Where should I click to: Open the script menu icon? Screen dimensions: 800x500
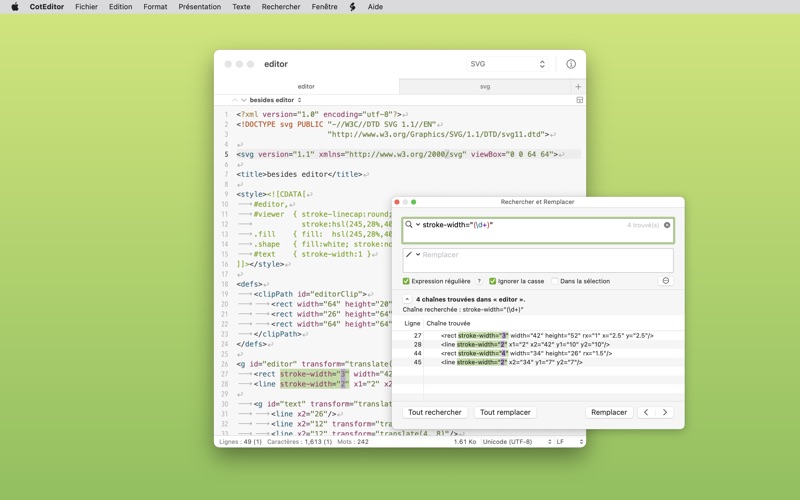coord(352,7)
